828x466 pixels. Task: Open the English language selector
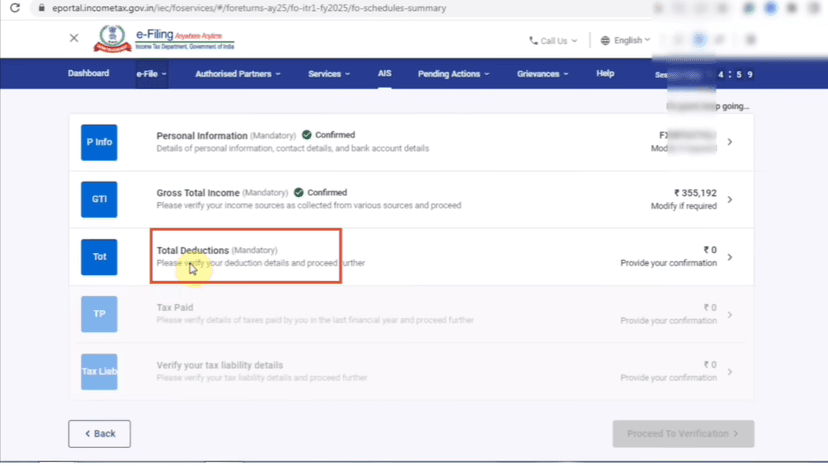coord(626,41)
